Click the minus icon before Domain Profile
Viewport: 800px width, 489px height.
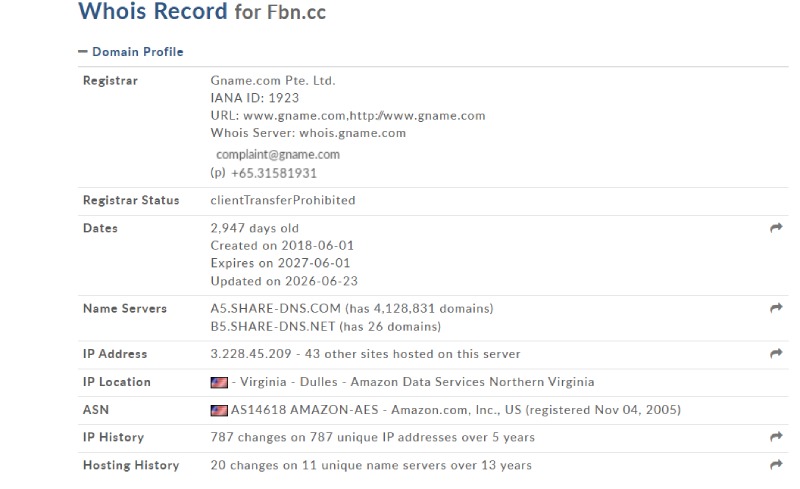[x=83, y=52]
